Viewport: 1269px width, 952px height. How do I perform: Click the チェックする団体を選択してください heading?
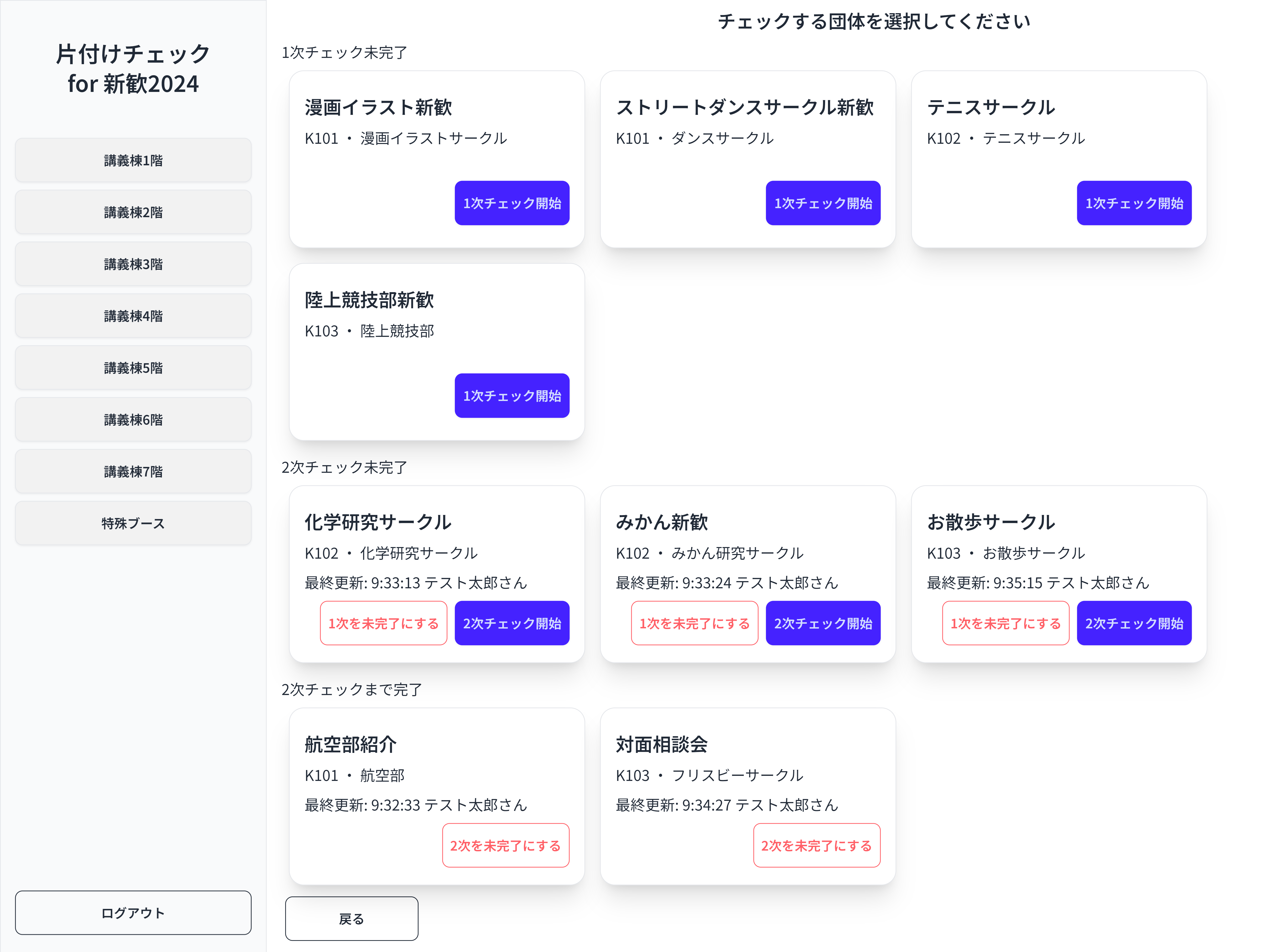[x=874, y=21]
